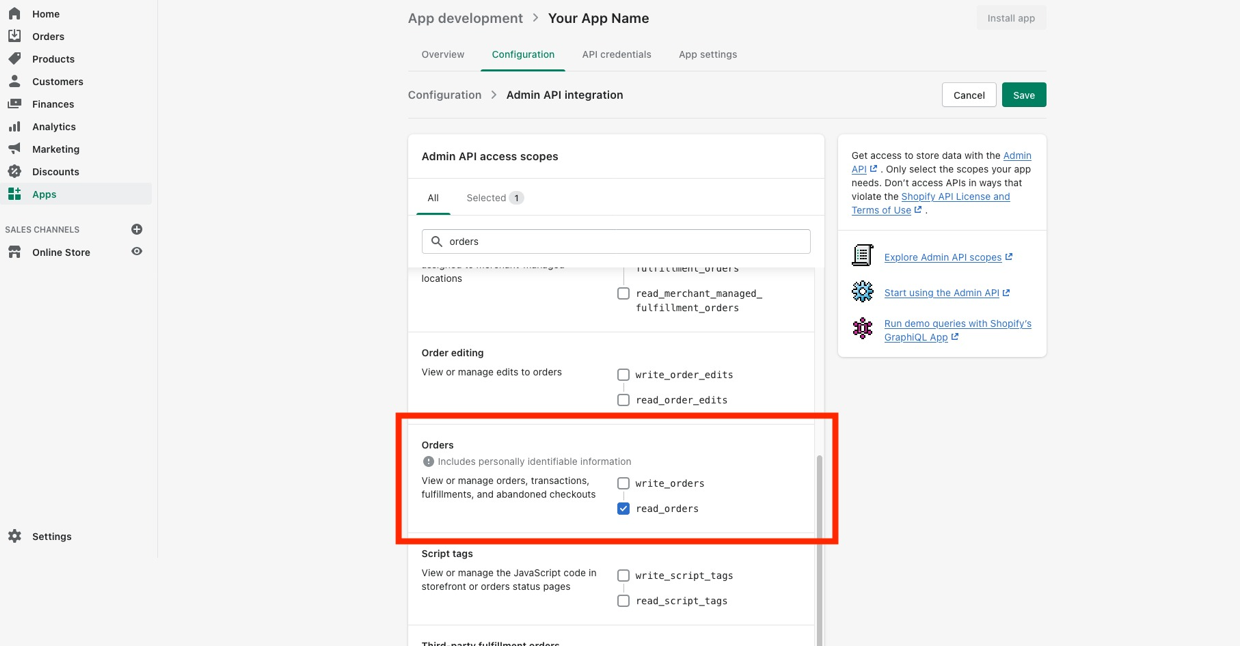Click the Marketing megaphone icon
This screenshot has width=1240, height=646.
click(15, 149)
